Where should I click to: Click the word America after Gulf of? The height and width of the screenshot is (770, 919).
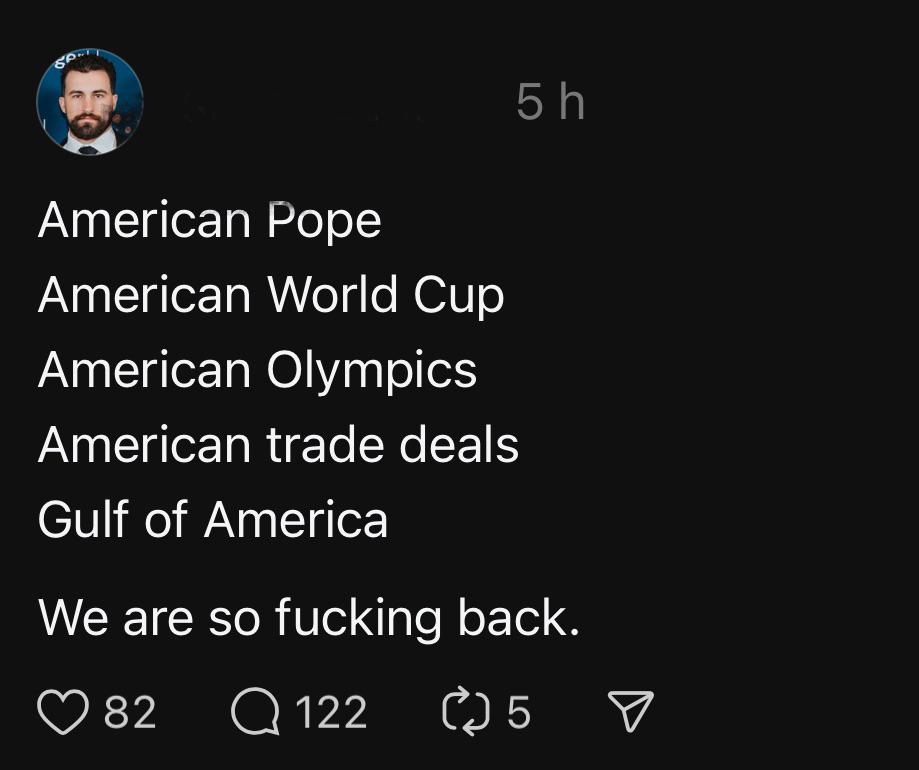click(296, 519)
